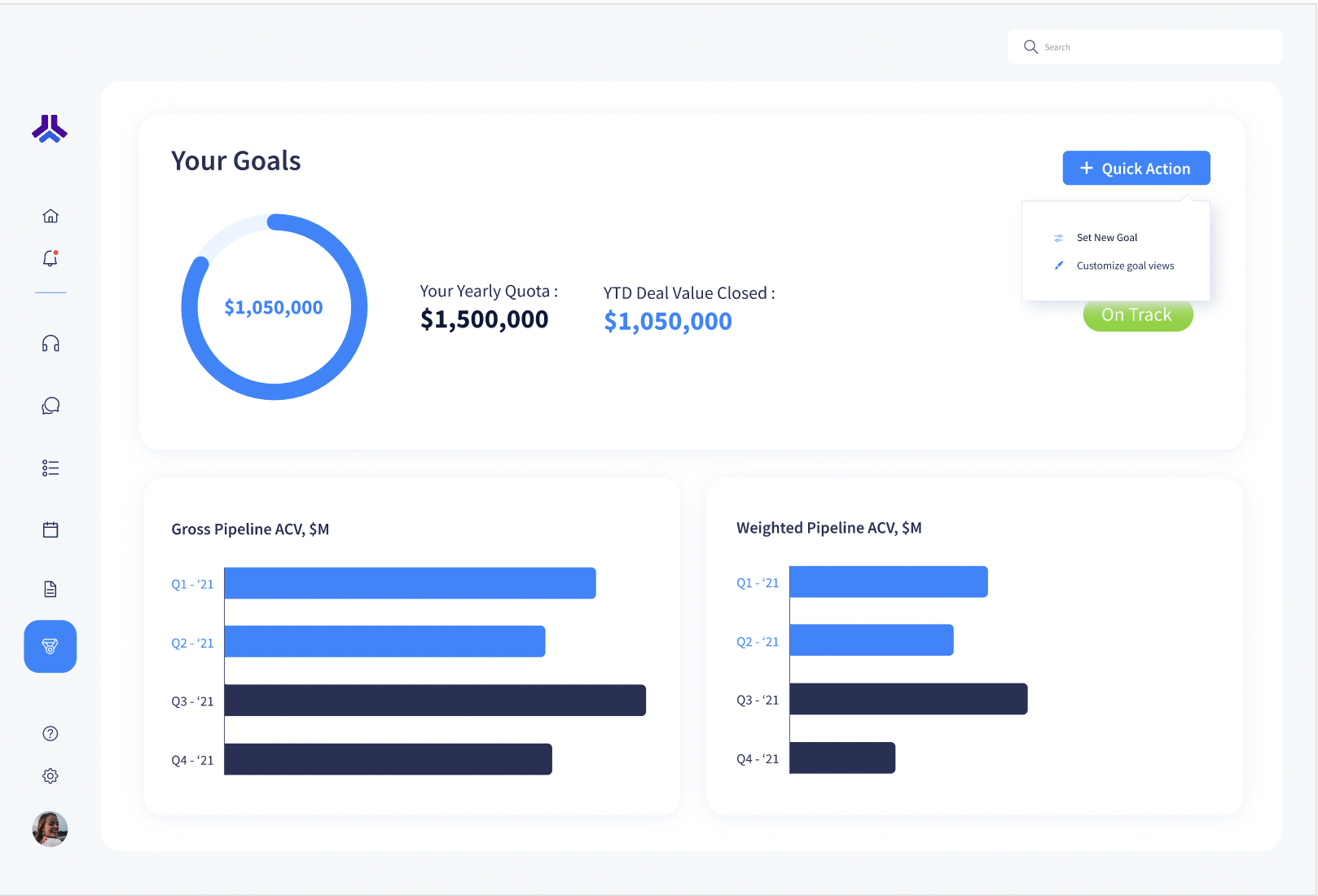Choose Customize goal views from the menu
This screenshot has height=896, width=1318.
coord(1125,265)
